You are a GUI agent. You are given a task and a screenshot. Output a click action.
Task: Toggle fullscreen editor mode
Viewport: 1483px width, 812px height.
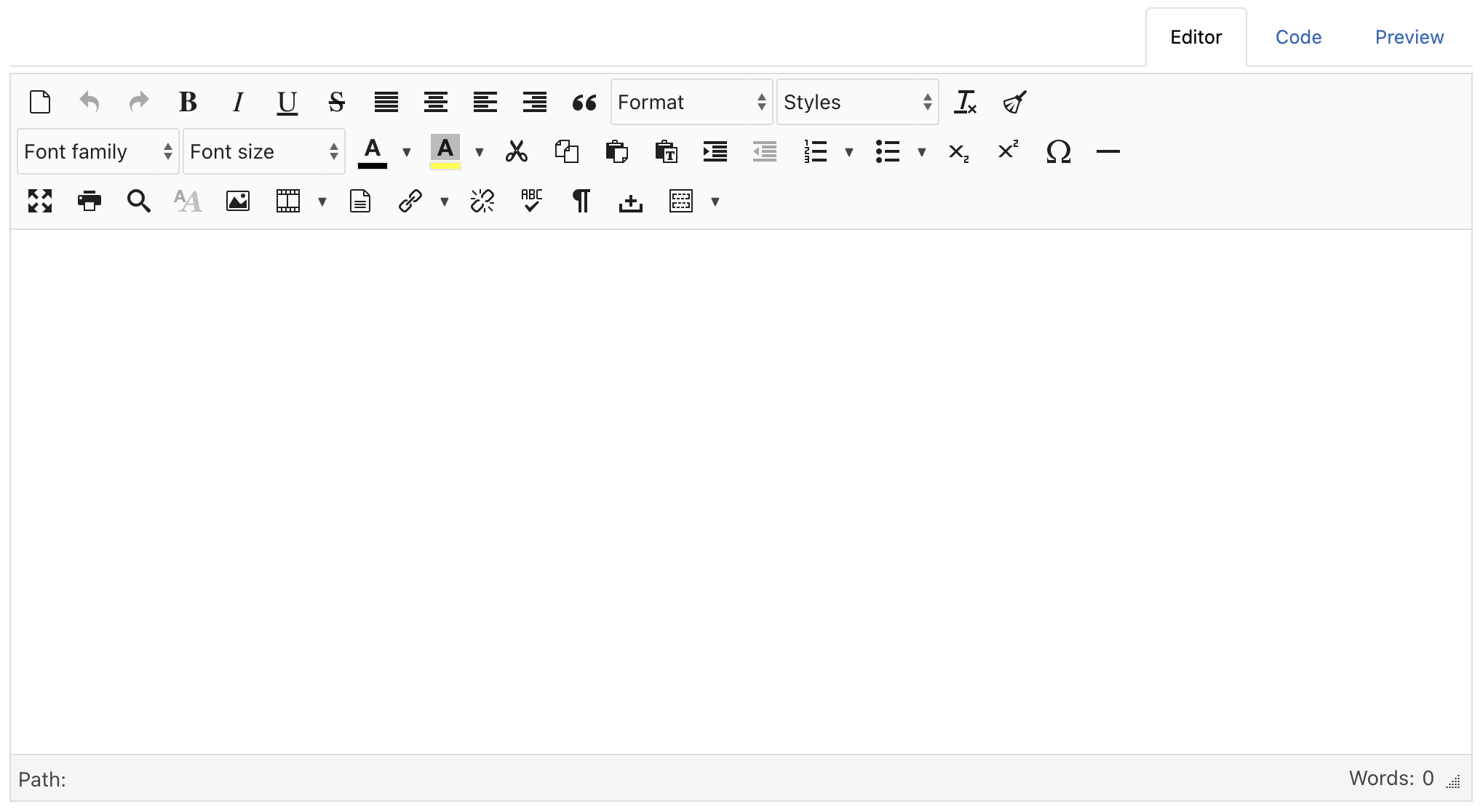(x=40, y=201)
